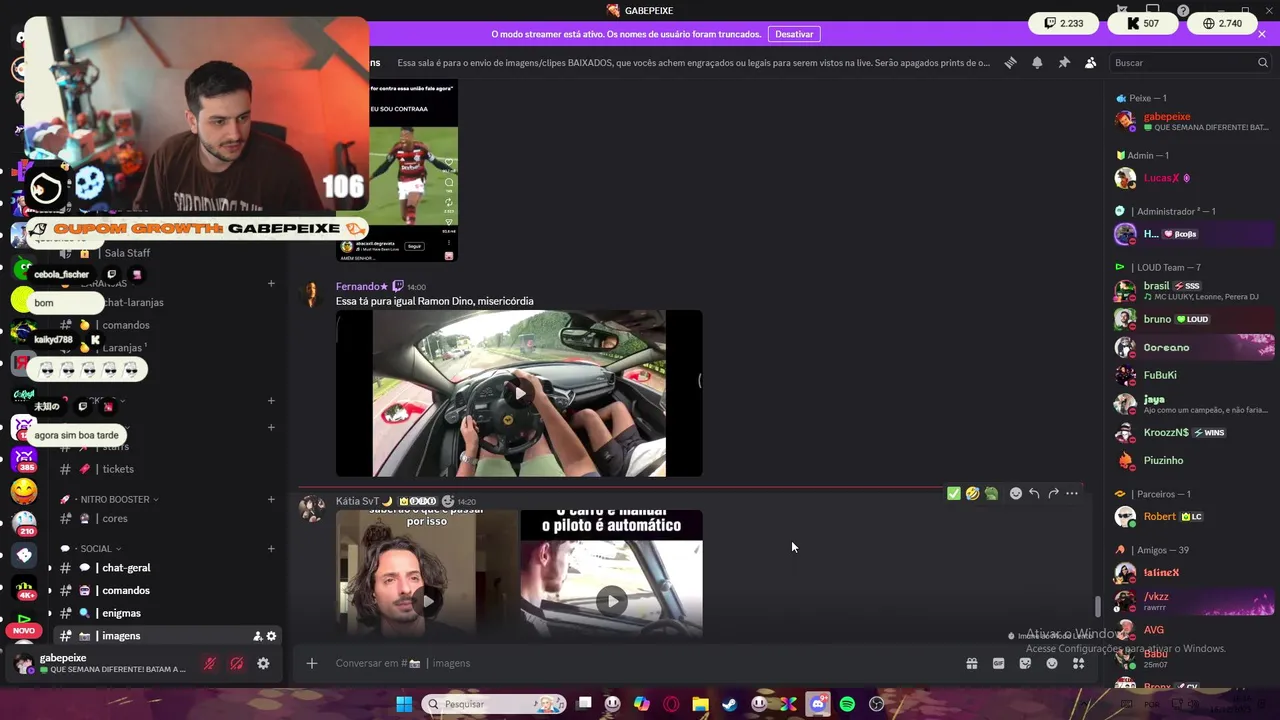Open the GIF picker
The height and width of the screenshot is (720, 1280).
(x=998, y=663)
